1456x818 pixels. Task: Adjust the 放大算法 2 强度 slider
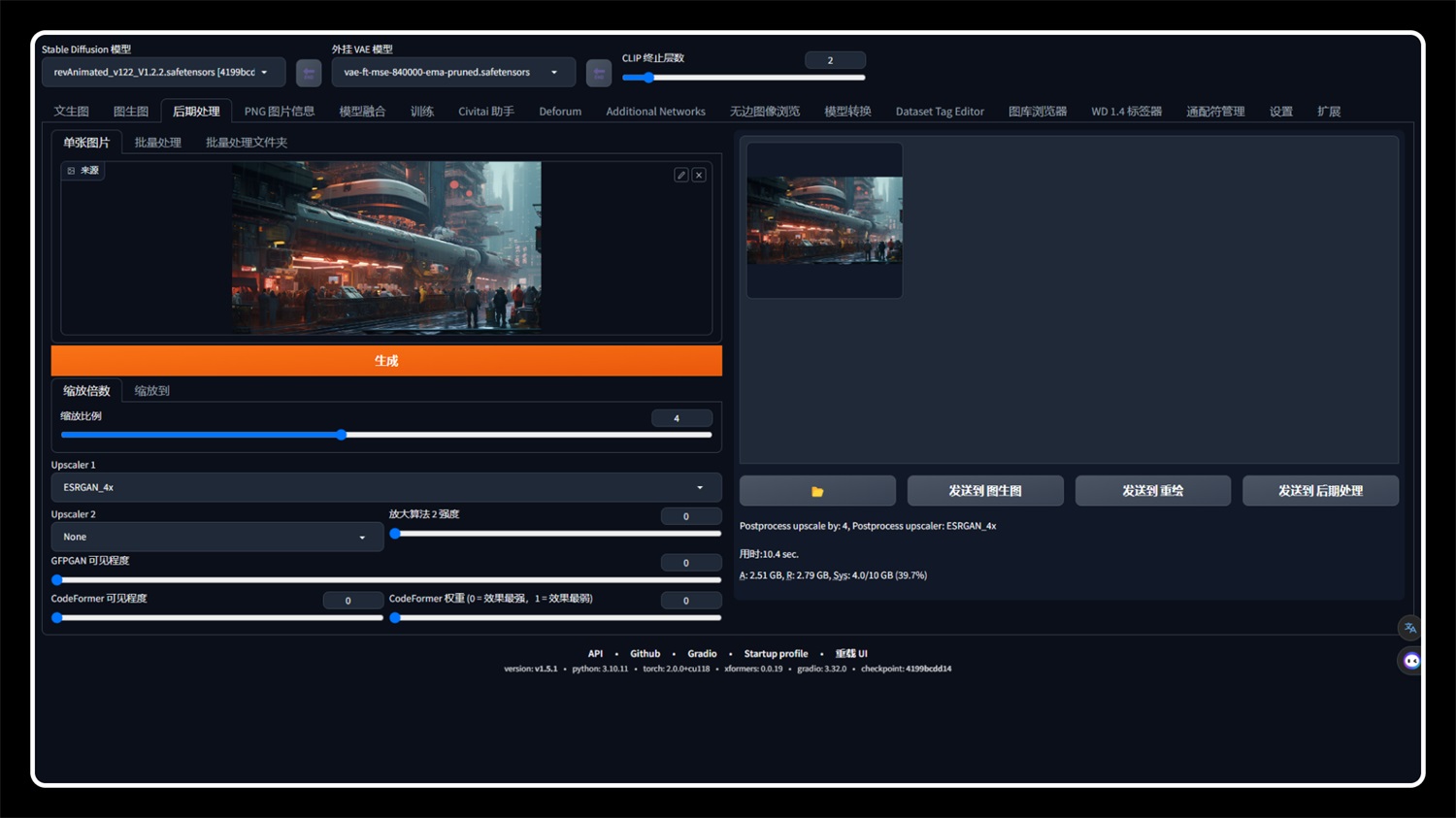pyautogui.click(x=555, y=534)
